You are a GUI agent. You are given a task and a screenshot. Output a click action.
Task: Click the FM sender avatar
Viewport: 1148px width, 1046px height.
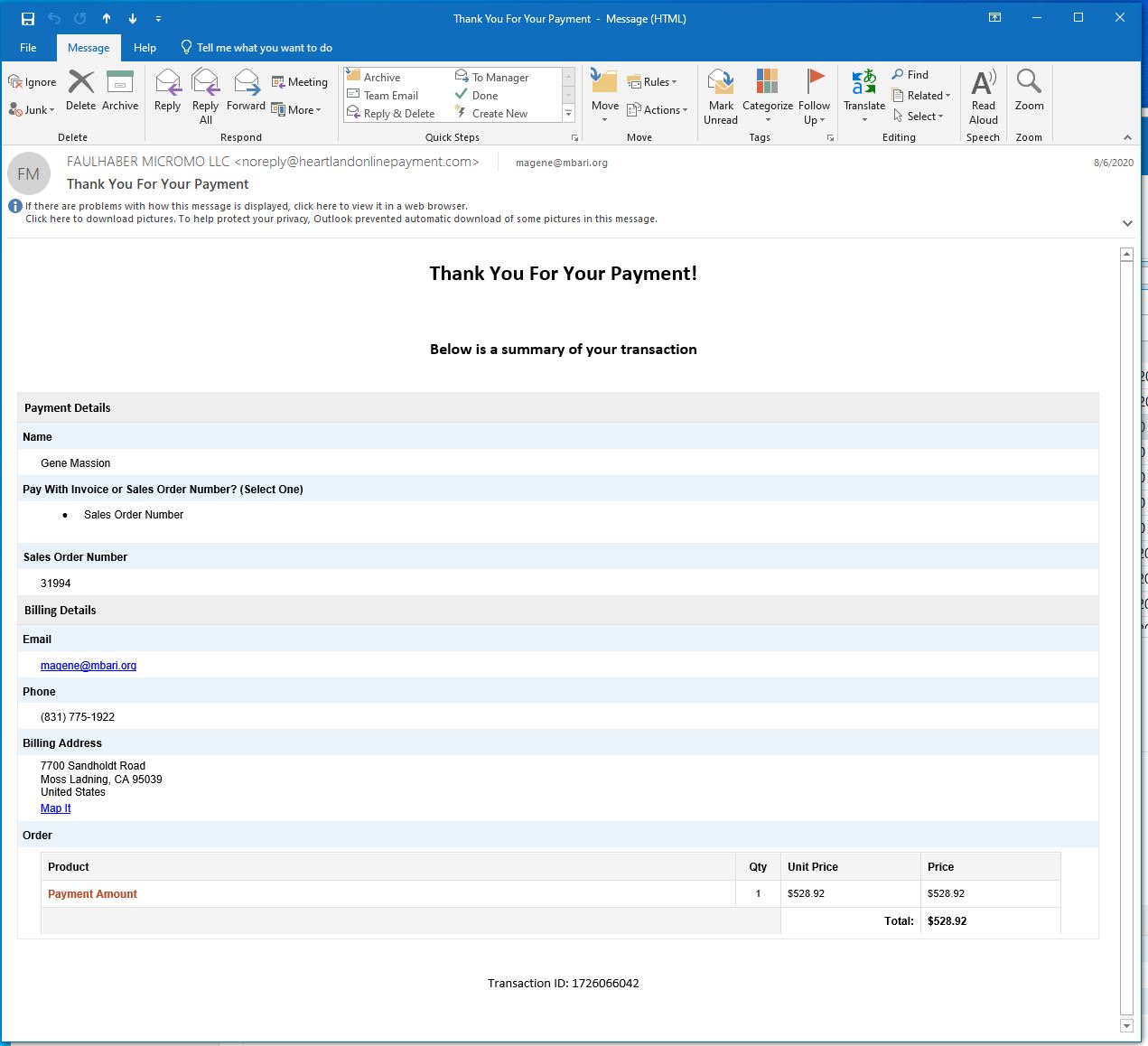pyautogui.click(x=29, y=173)
